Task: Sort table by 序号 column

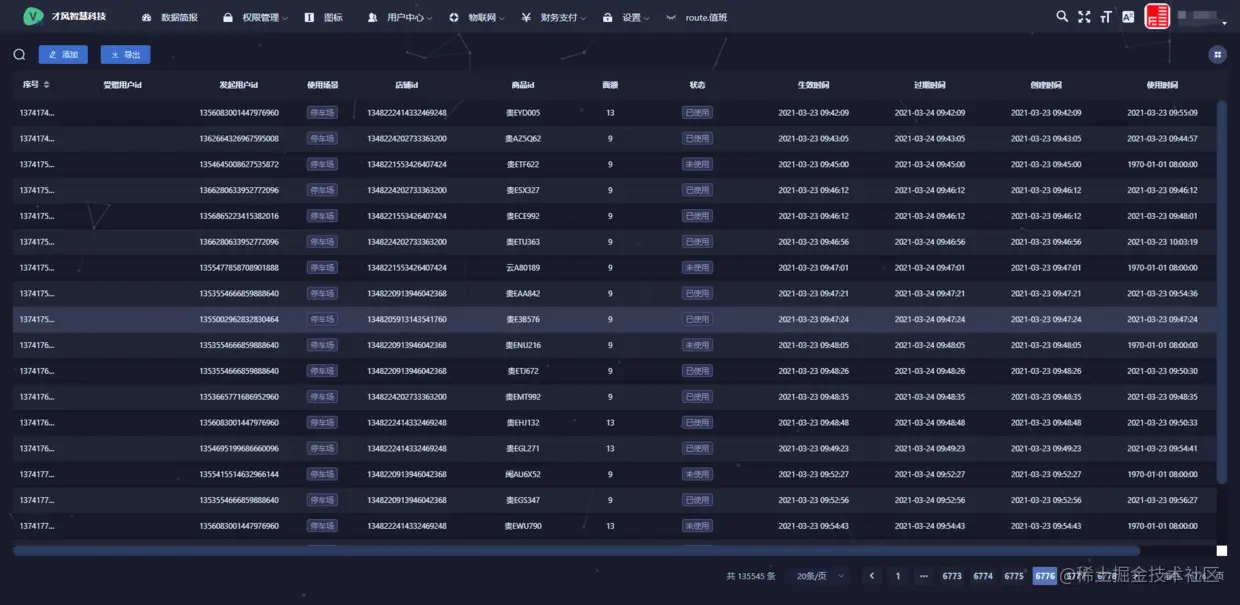Action: (36, 85)
